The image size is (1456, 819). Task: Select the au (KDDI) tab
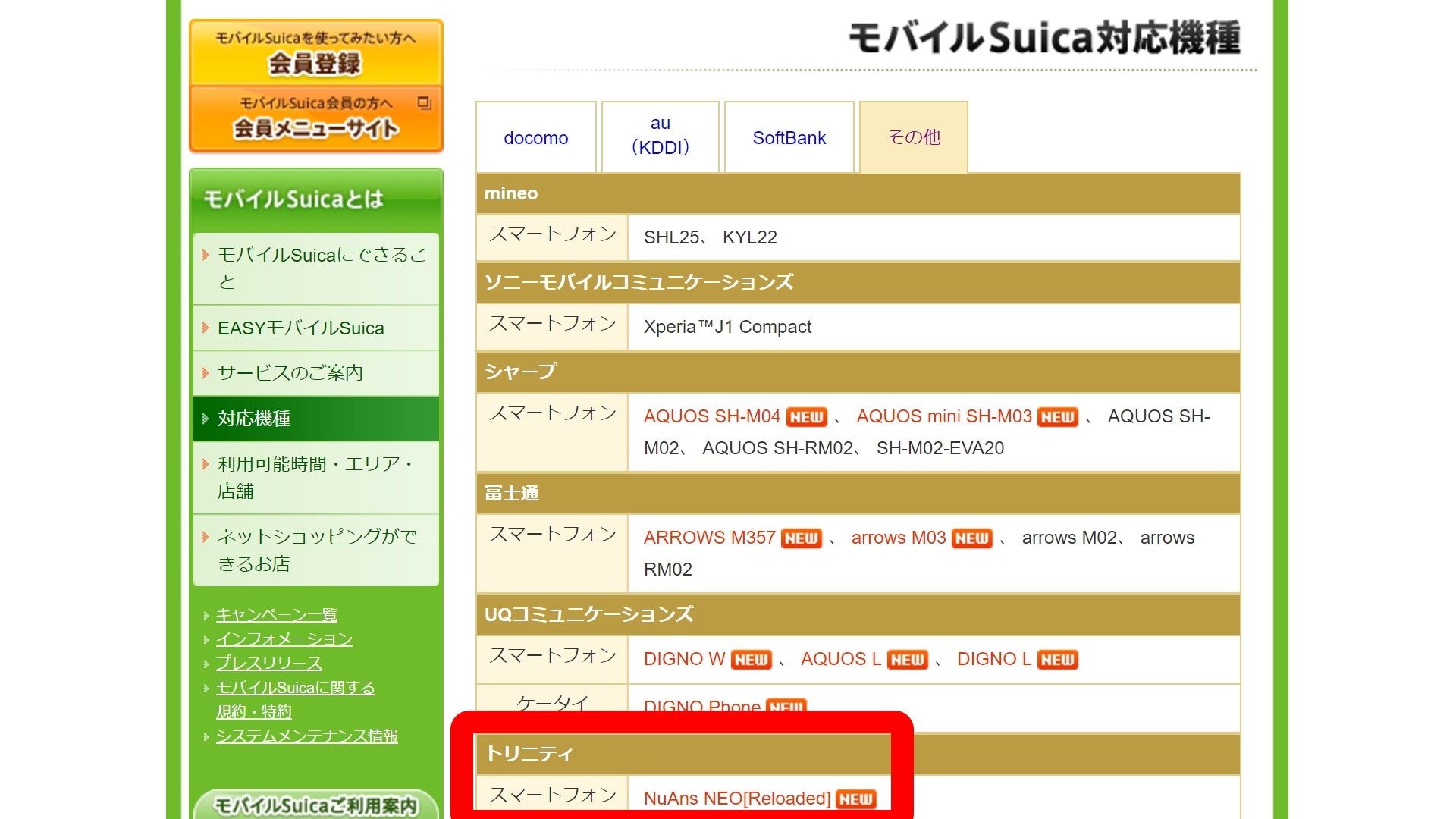tap(660, 136)
